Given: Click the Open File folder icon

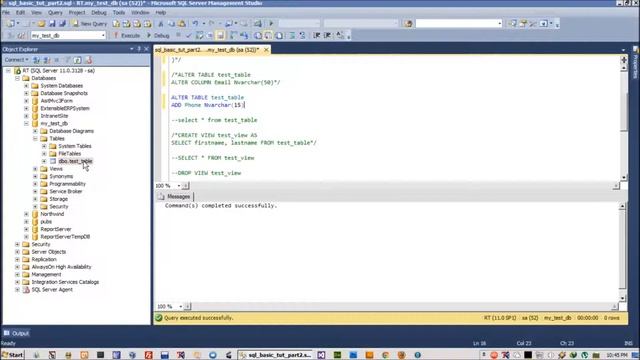Looking at the screenshot, I should coord(41,24).
